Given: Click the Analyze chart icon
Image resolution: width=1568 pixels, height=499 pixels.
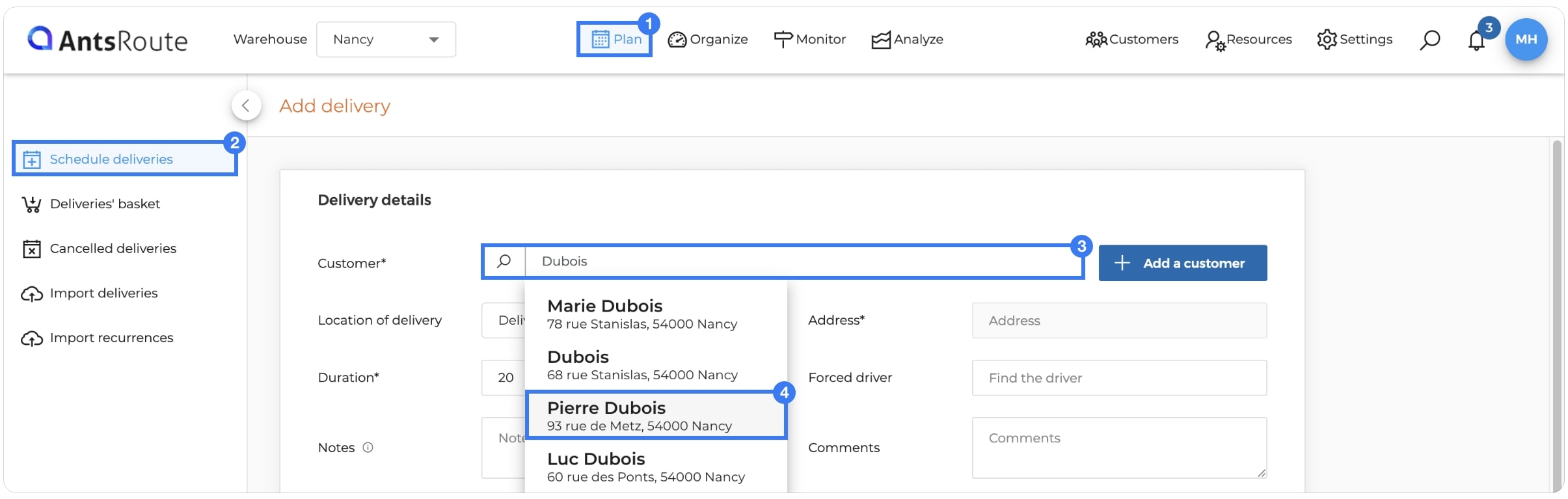Looking at the screenshot, I should click(x=881, y=40).
